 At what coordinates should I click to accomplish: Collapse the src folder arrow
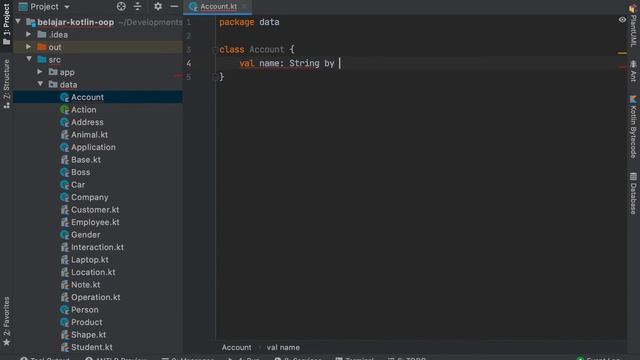coord(29,59)
